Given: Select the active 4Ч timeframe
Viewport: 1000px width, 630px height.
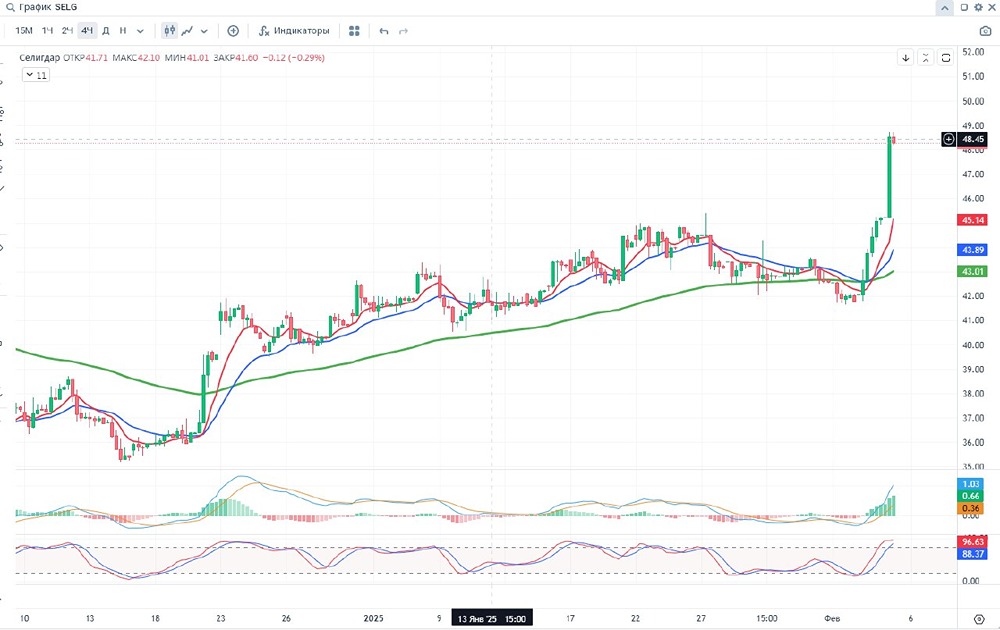Looking at the screenshot, I should [87, 31].
